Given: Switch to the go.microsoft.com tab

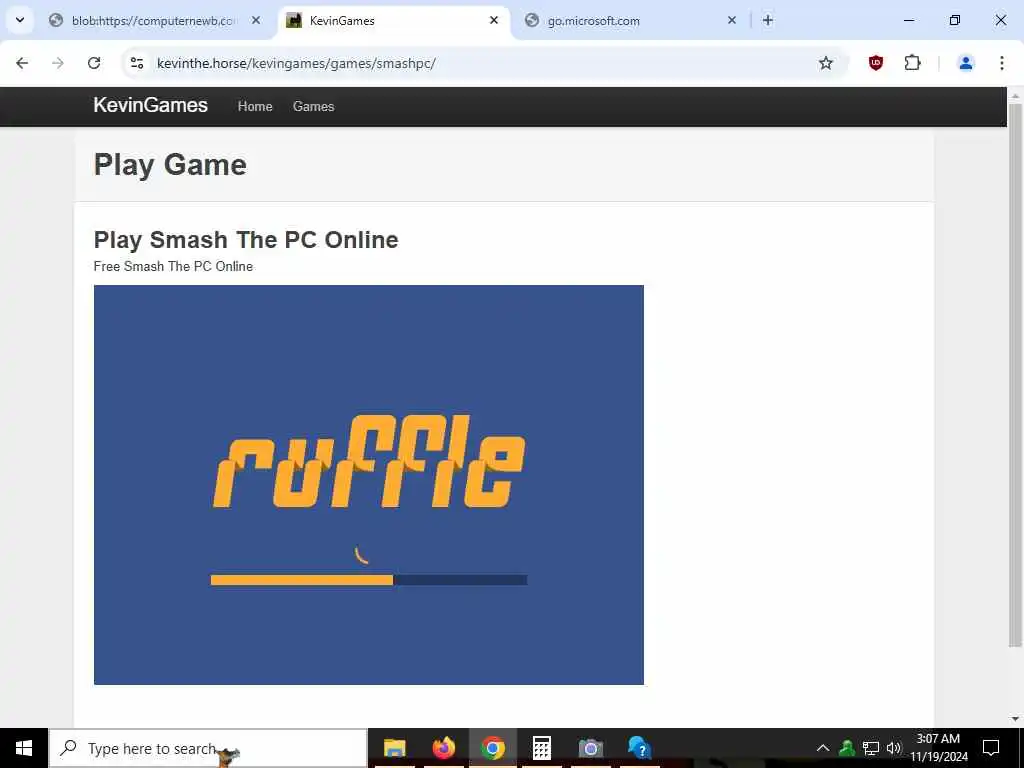Looking at the screenshot, I should point(632,21).
